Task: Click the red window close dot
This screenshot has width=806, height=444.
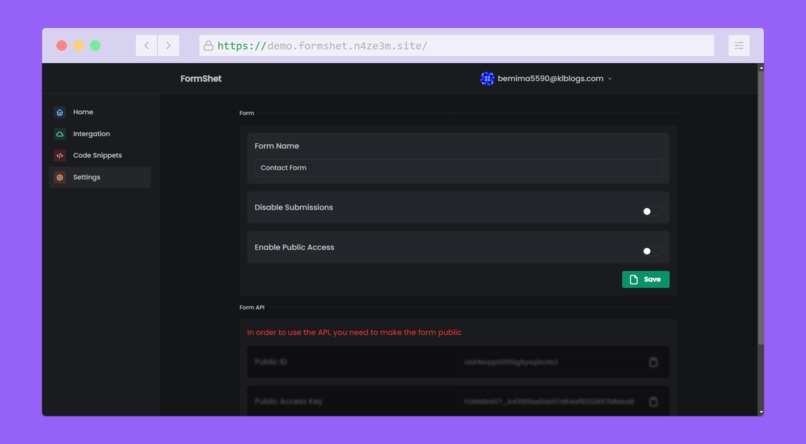Action: tap(62, 46)
